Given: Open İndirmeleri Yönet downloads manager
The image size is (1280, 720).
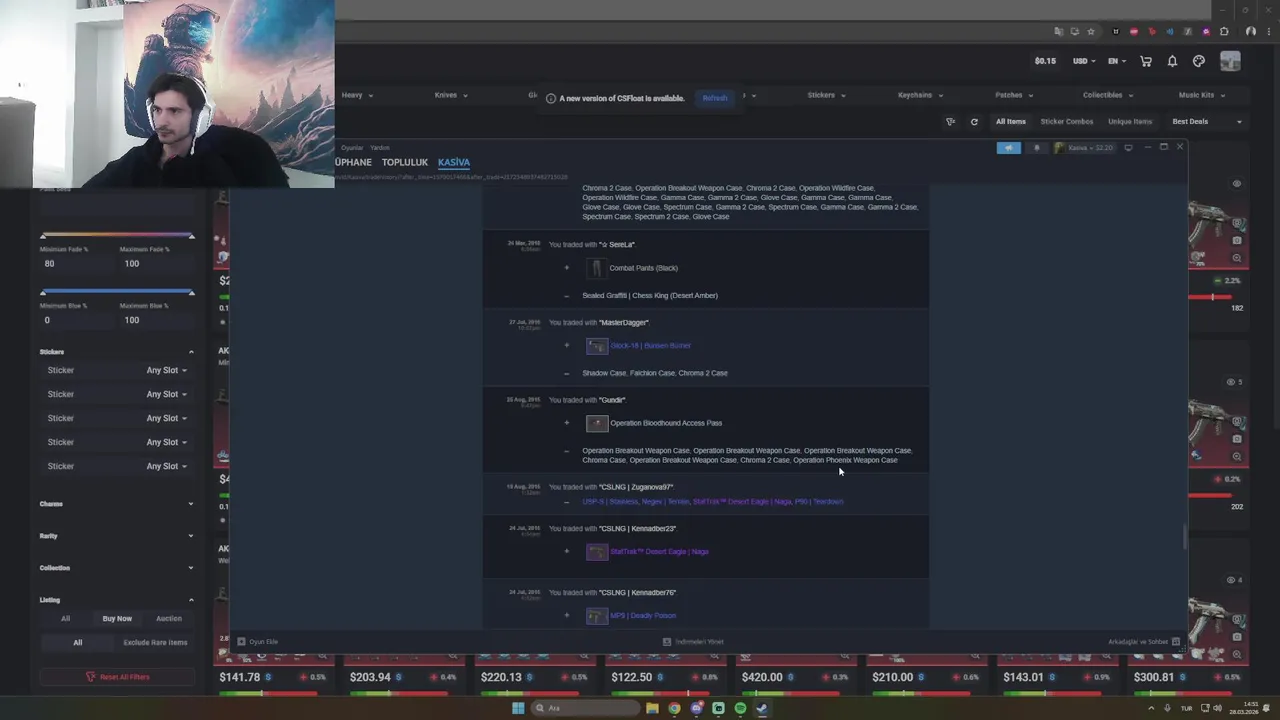Looking at the screenshot, I should pos(693,642).
